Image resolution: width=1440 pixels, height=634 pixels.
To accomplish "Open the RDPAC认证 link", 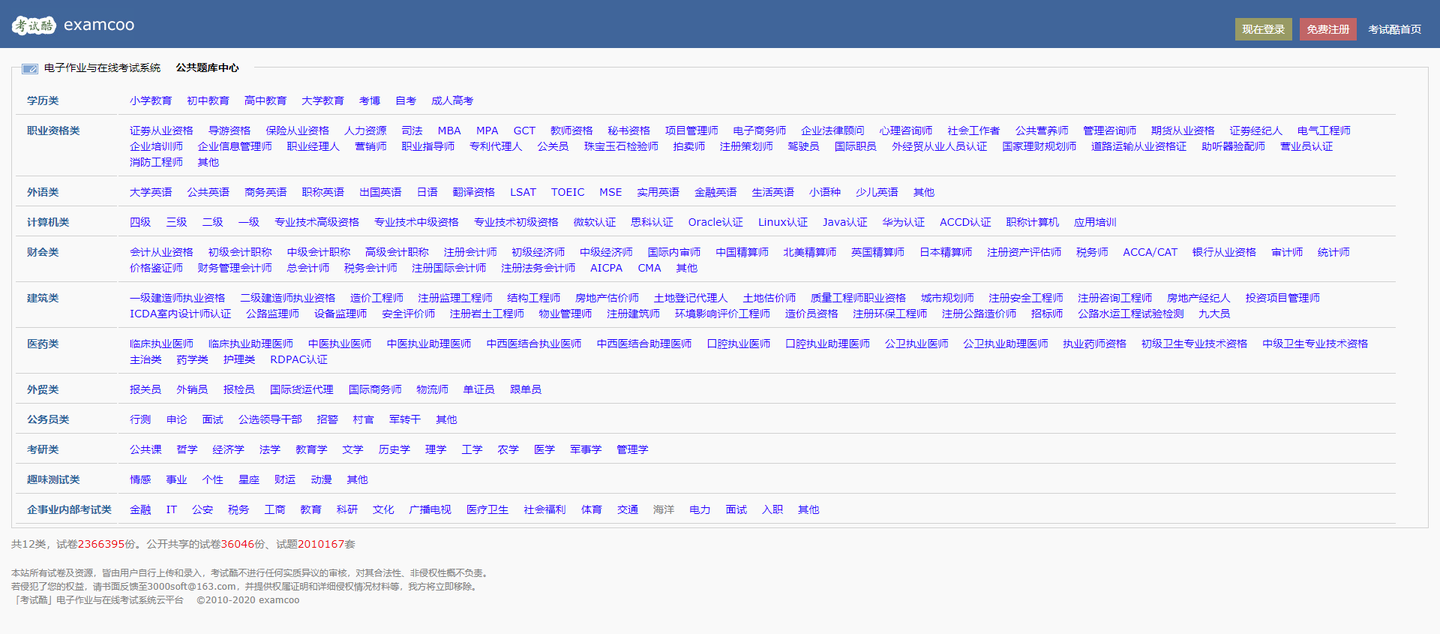I will pyautogui.click(x=298, y=359).
